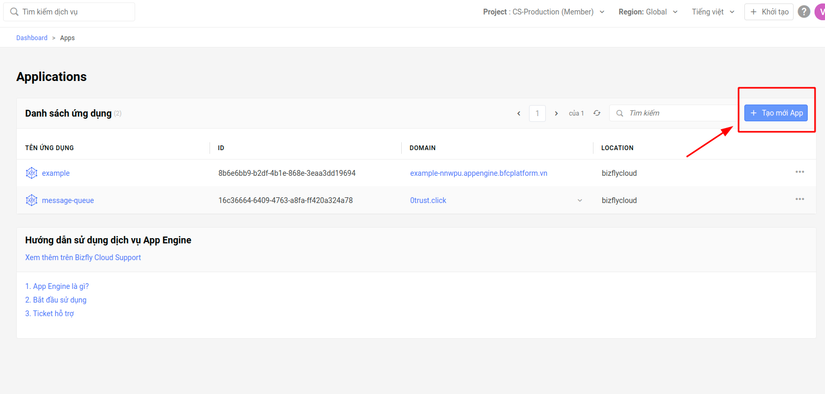Open the Dashboard breadcrumb link
The image size is (825, 394).
pos(32,38)
